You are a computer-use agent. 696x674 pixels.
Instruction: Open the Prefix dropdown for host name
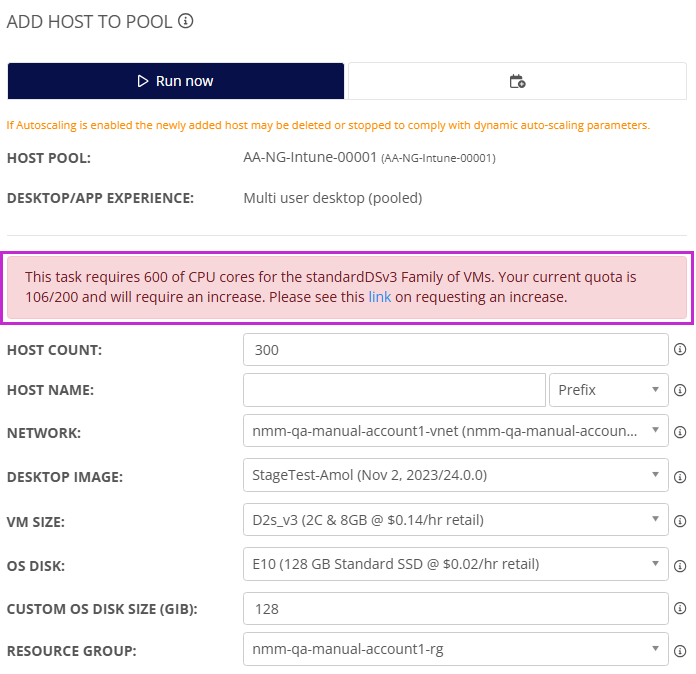608,390
